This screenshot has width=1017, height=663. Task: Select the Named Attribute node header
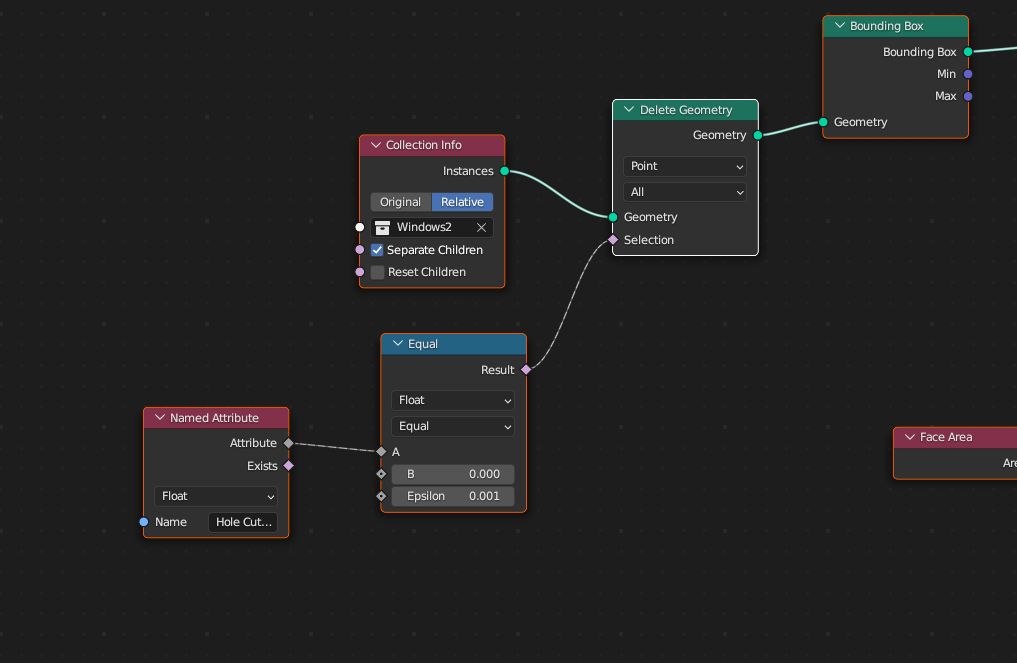pos(216,418)
